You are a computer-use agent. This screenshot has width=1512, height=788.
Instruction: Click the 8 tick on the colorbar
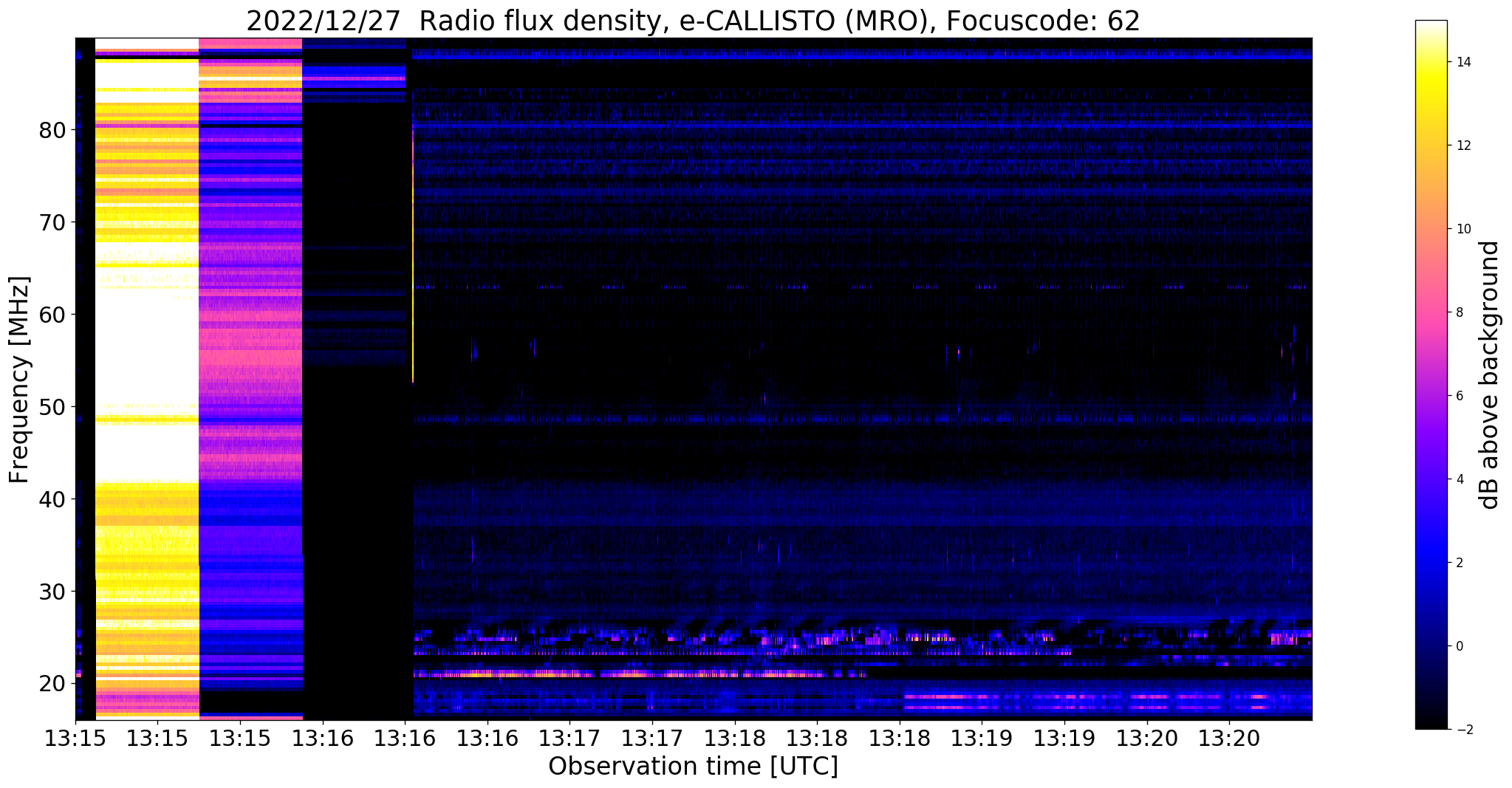pos(1459,312)
